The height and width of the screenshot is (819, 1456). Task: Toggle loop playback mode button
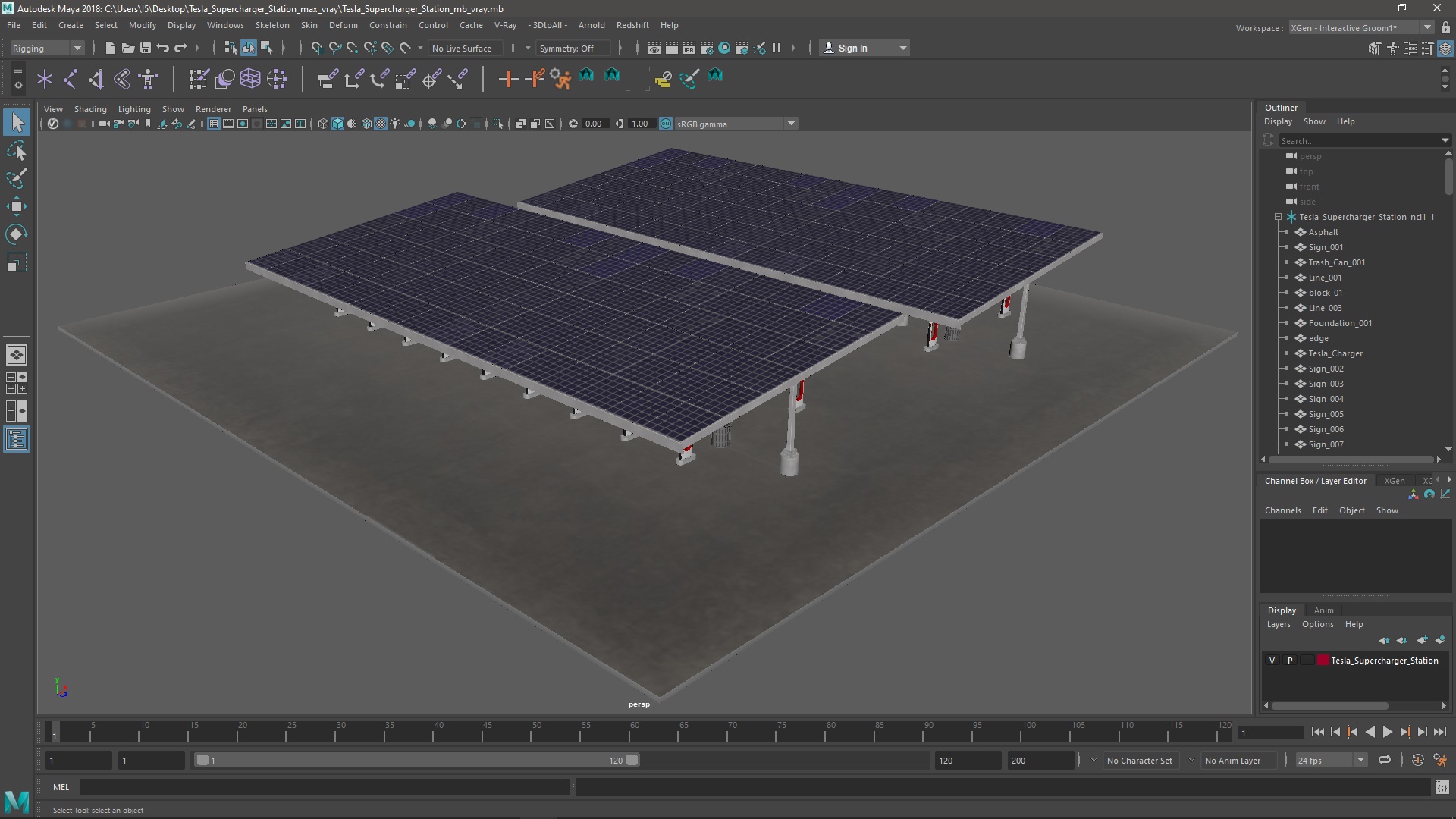click(1385, 760)
